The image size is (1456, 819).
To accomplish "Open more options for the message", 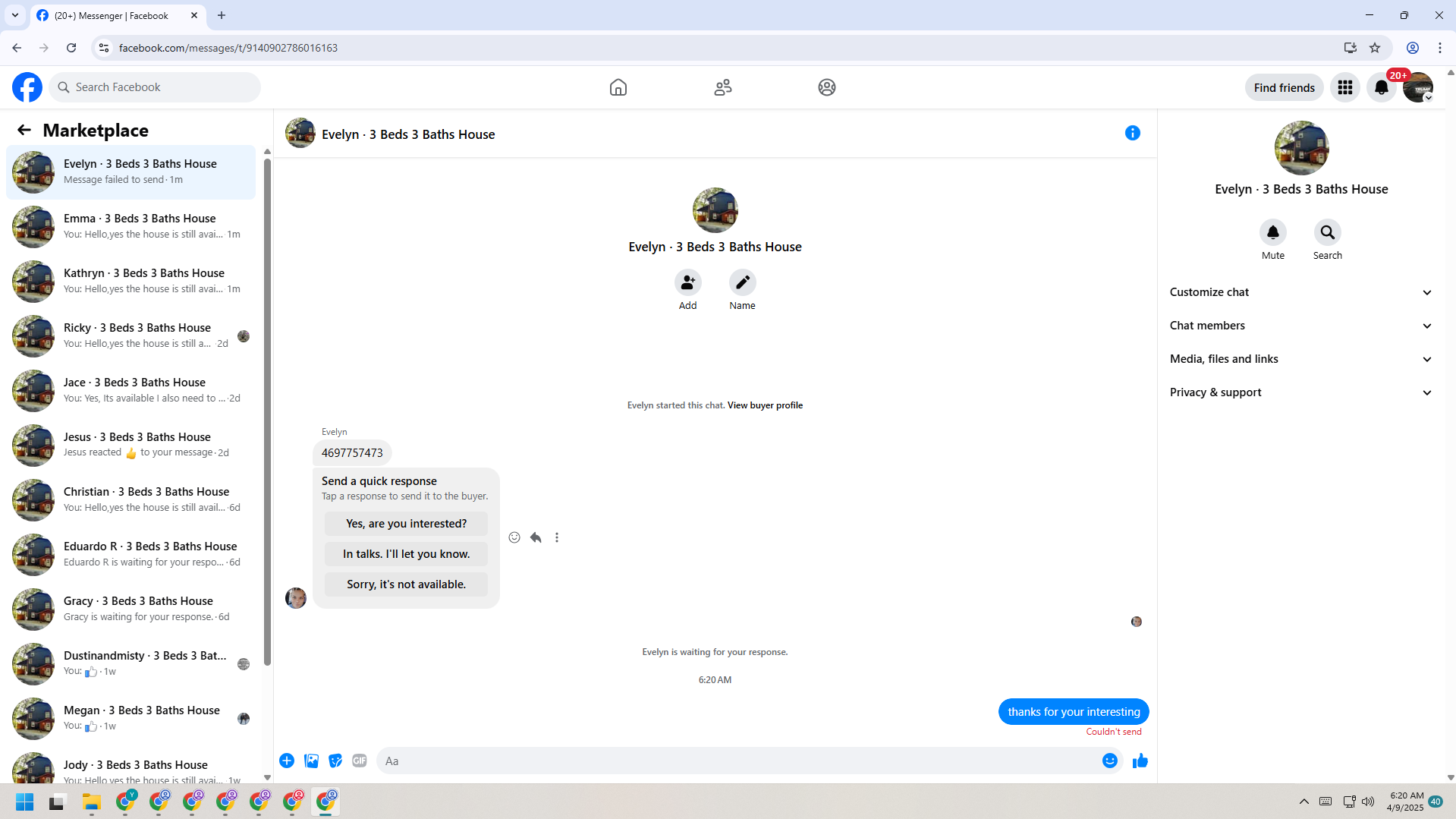I will coord(557,537).
